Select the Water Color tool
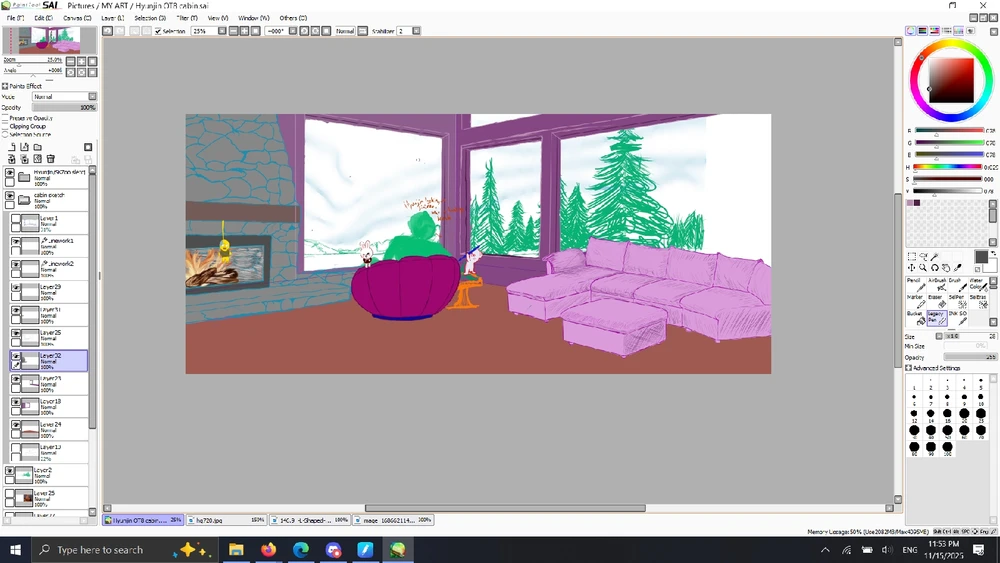The height and width of the screenshot is (563, 1000). pyautogui.click(x=977, y=284)
